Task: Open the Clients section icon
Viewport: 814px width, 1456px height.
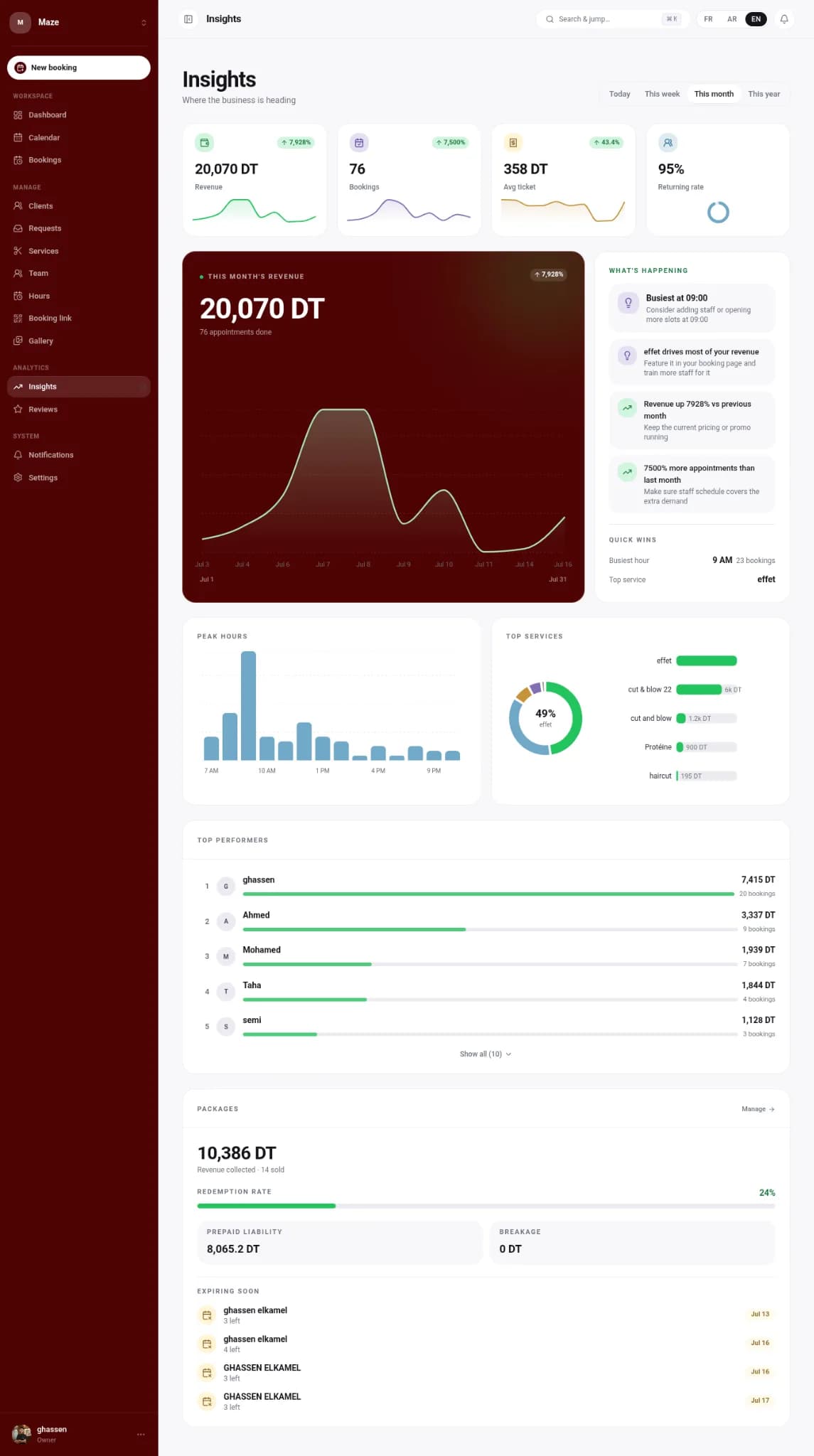Action: coord(18,206)
